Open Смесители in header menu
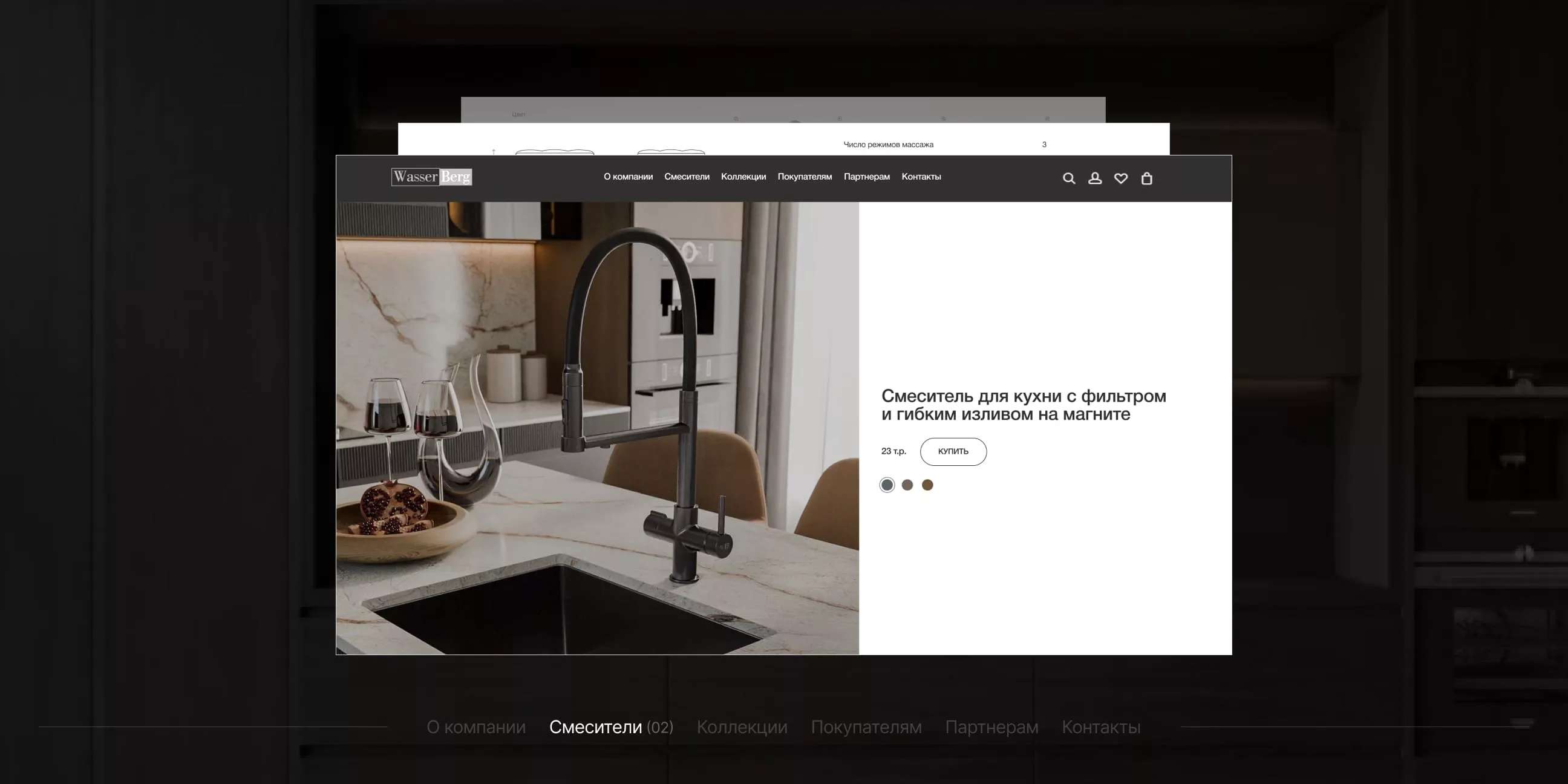1568x784 pixels. click(687, 177)
